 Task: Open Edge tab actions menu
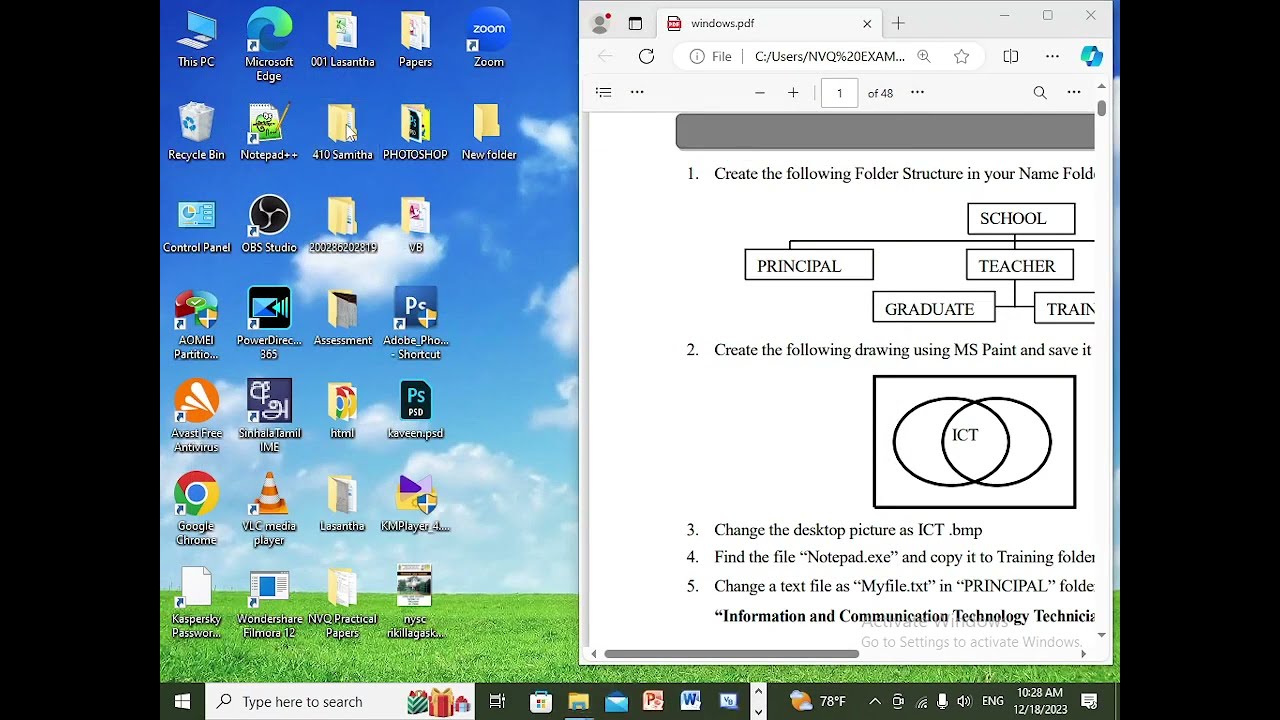(x=635, y=23)
